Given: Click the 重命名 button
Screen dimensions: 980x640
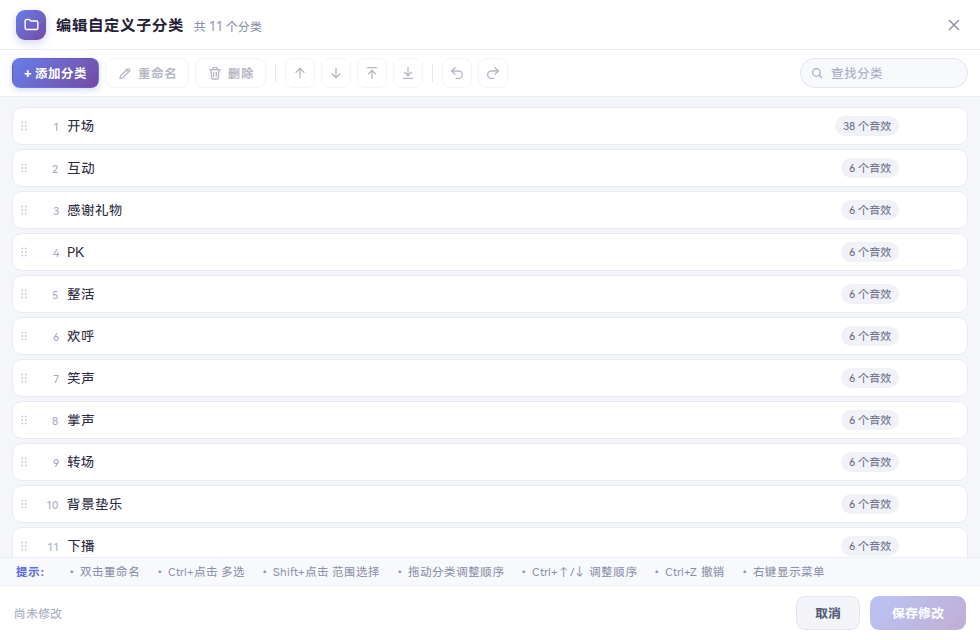Looking at the screenshot, I should coord(147,73).
